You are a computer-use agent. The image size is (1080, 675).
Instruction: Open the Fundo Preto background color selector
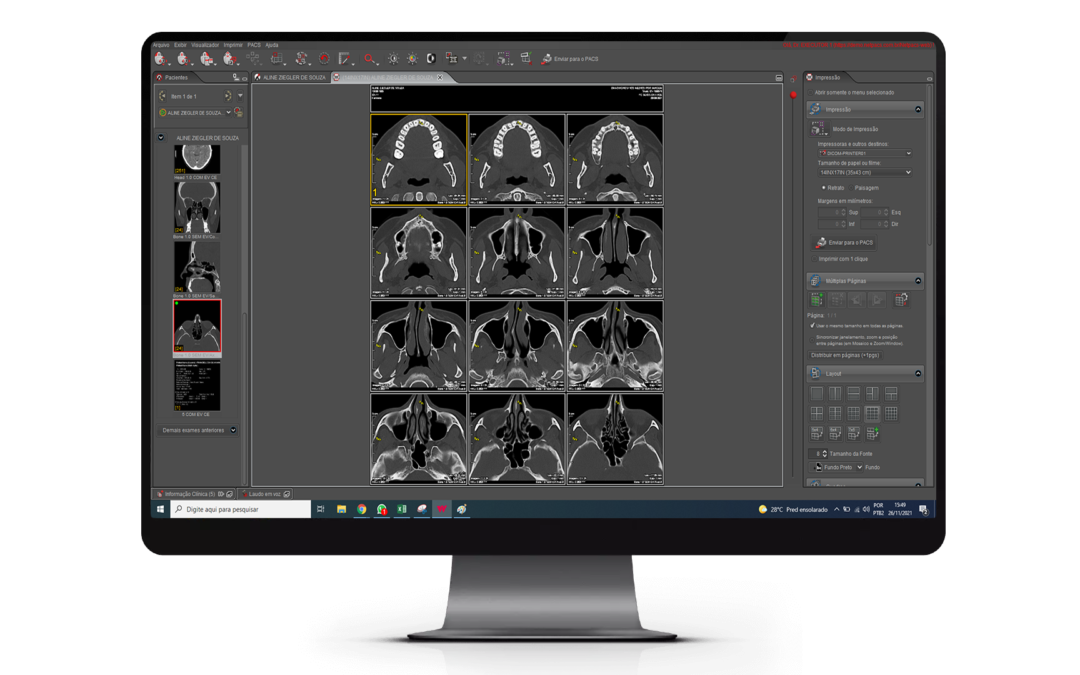click(x=835, y=467)
